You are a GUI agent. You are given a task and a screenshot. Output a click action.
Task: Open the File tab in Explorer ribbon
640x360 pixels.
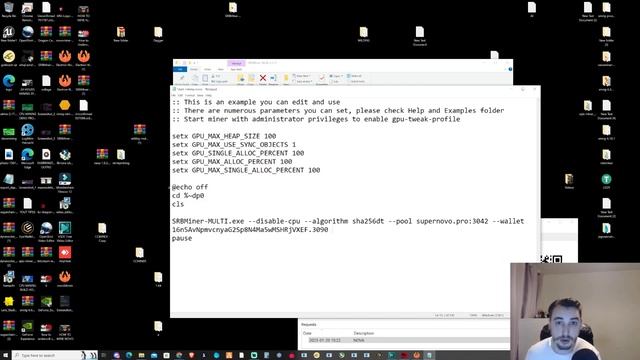tap(180, 69)
